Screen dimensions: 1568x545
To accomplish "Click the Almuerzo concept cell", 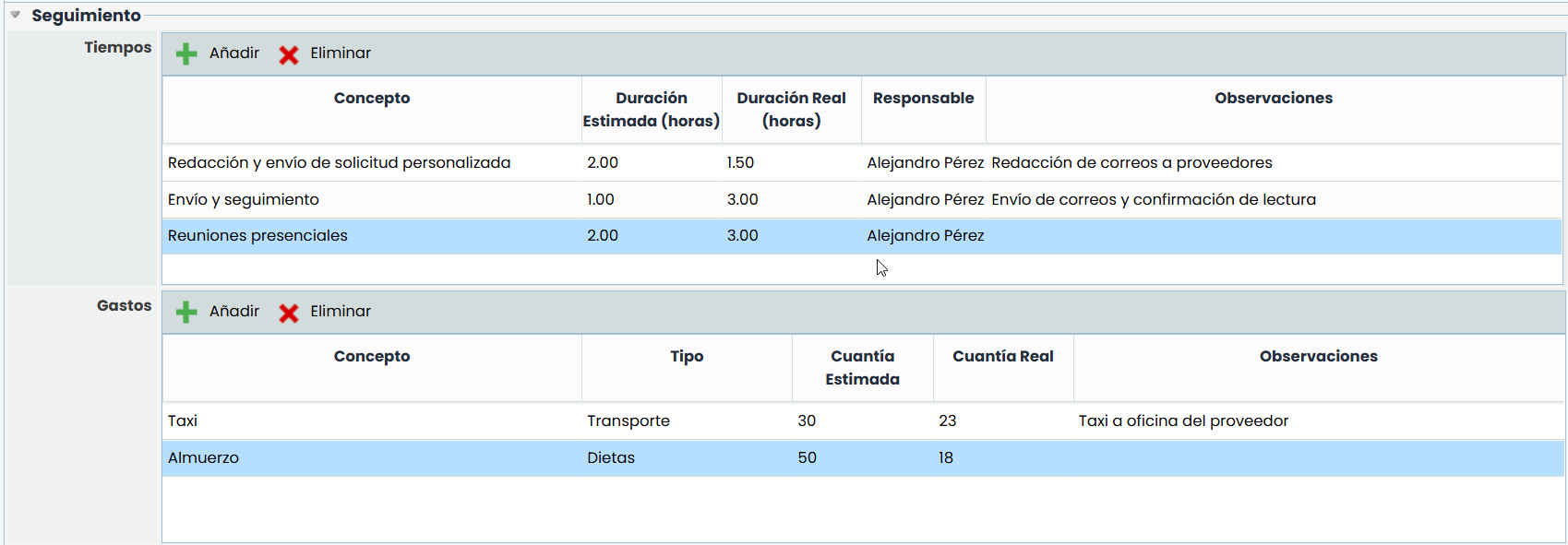I will coord(203,457).
